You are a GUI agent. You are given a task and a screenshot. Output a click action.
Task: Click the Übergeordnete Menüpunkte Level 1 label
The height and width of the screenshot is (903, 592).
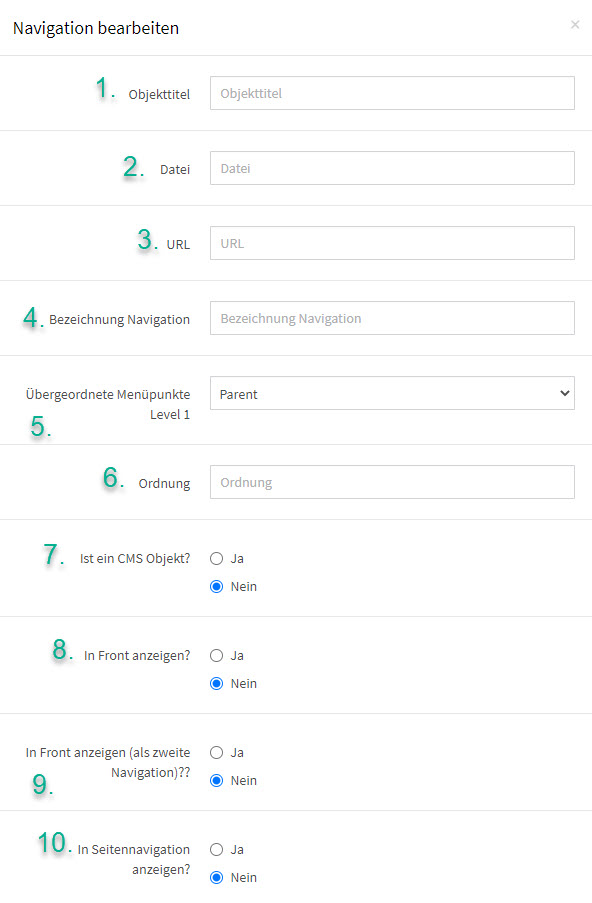click(108, 404)
